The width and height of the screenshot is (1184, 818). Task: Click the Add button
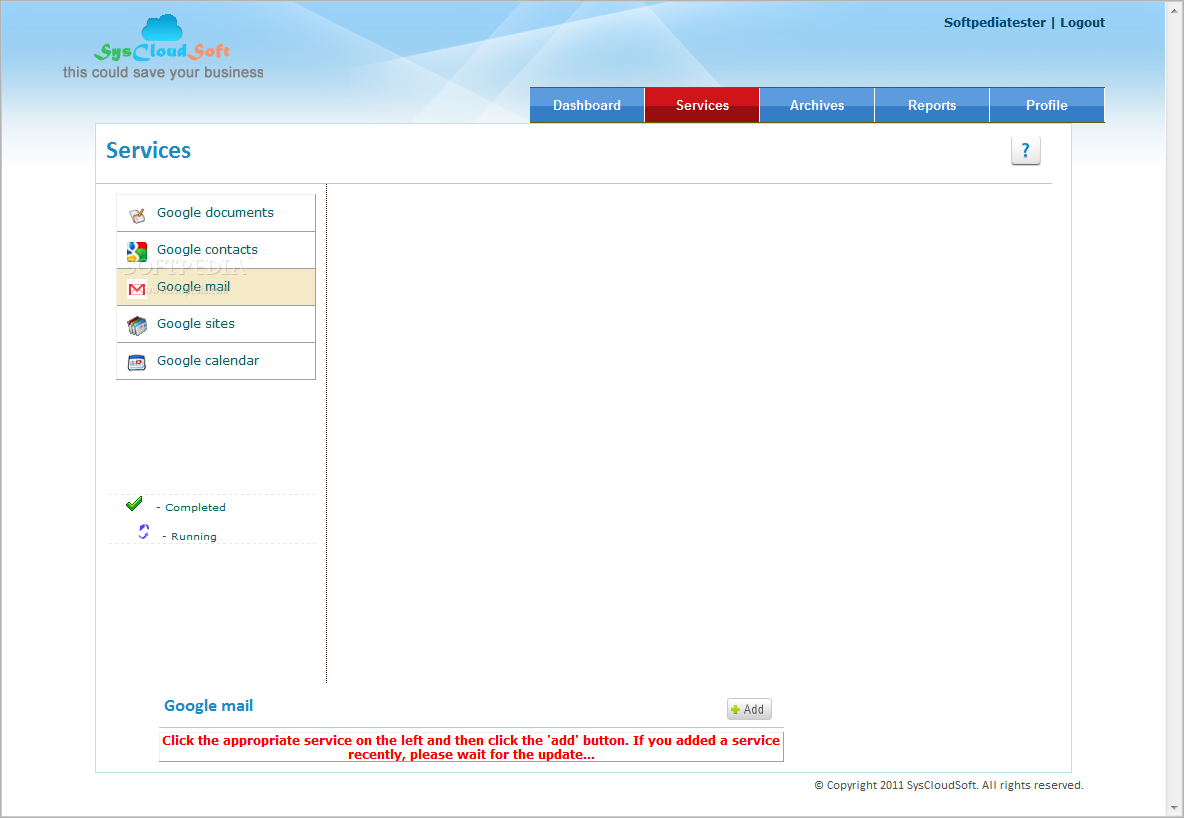pos(749,709)
